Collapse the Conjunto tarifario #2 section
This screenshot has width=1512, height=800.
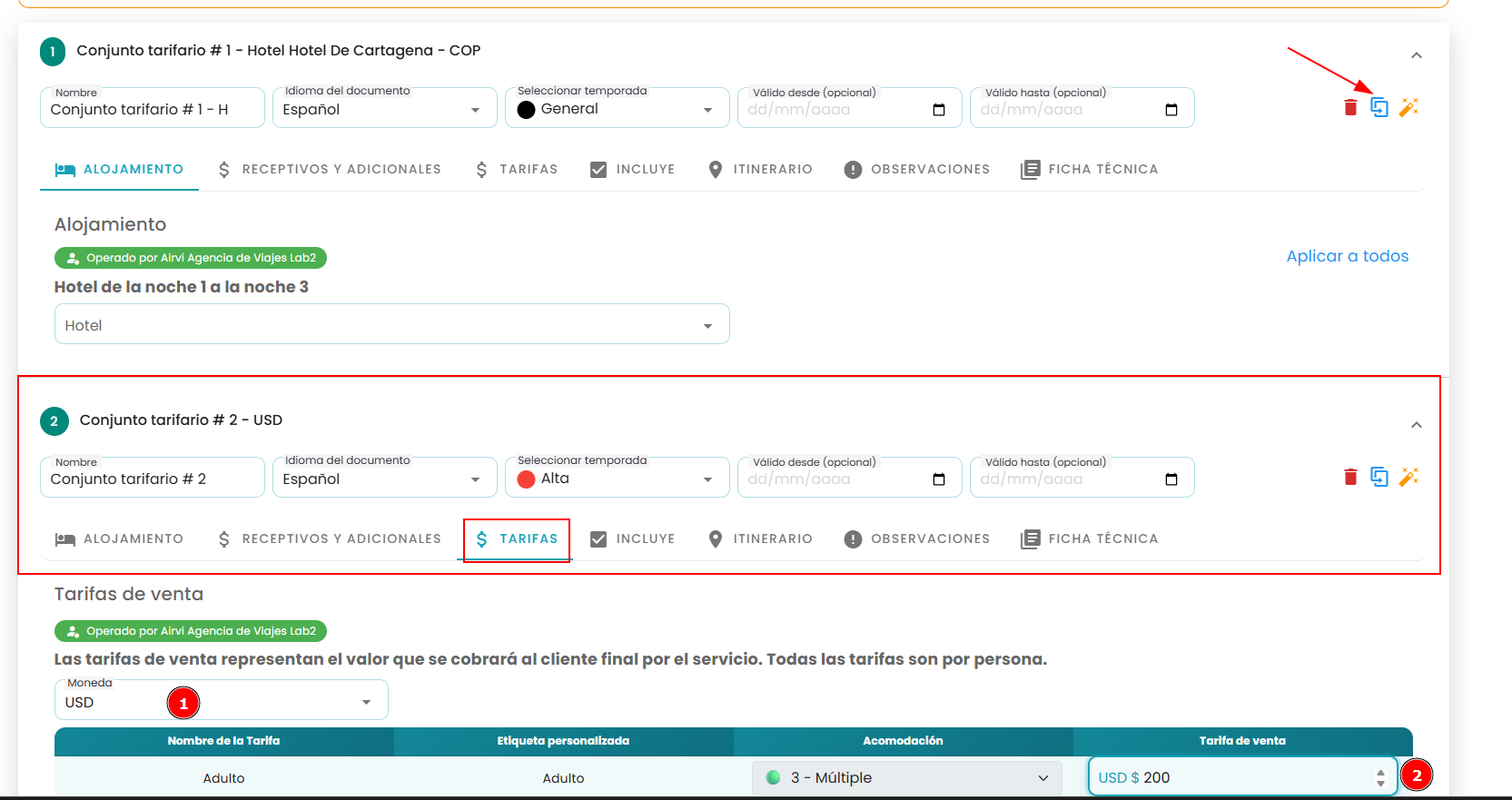click(x=1416, y=425)
